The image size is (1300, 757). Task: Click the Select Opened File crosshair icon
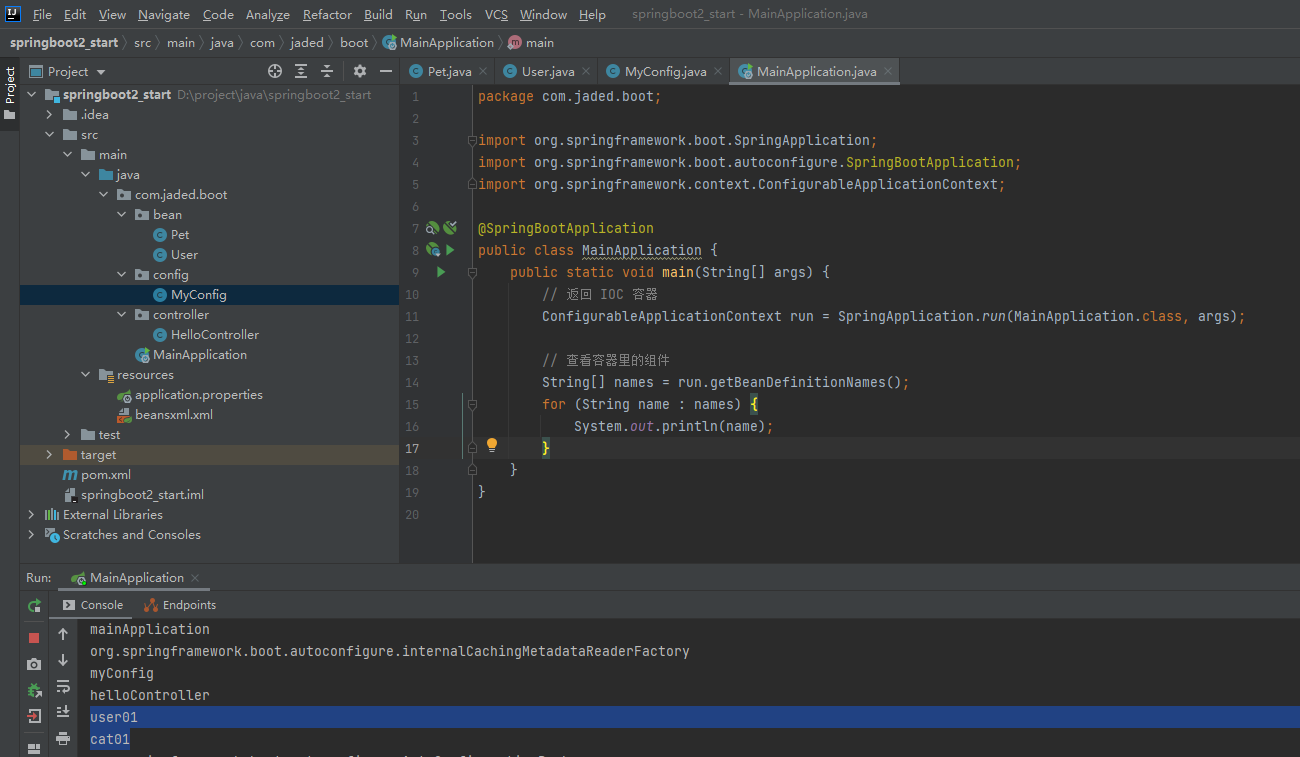pos(275,71)
